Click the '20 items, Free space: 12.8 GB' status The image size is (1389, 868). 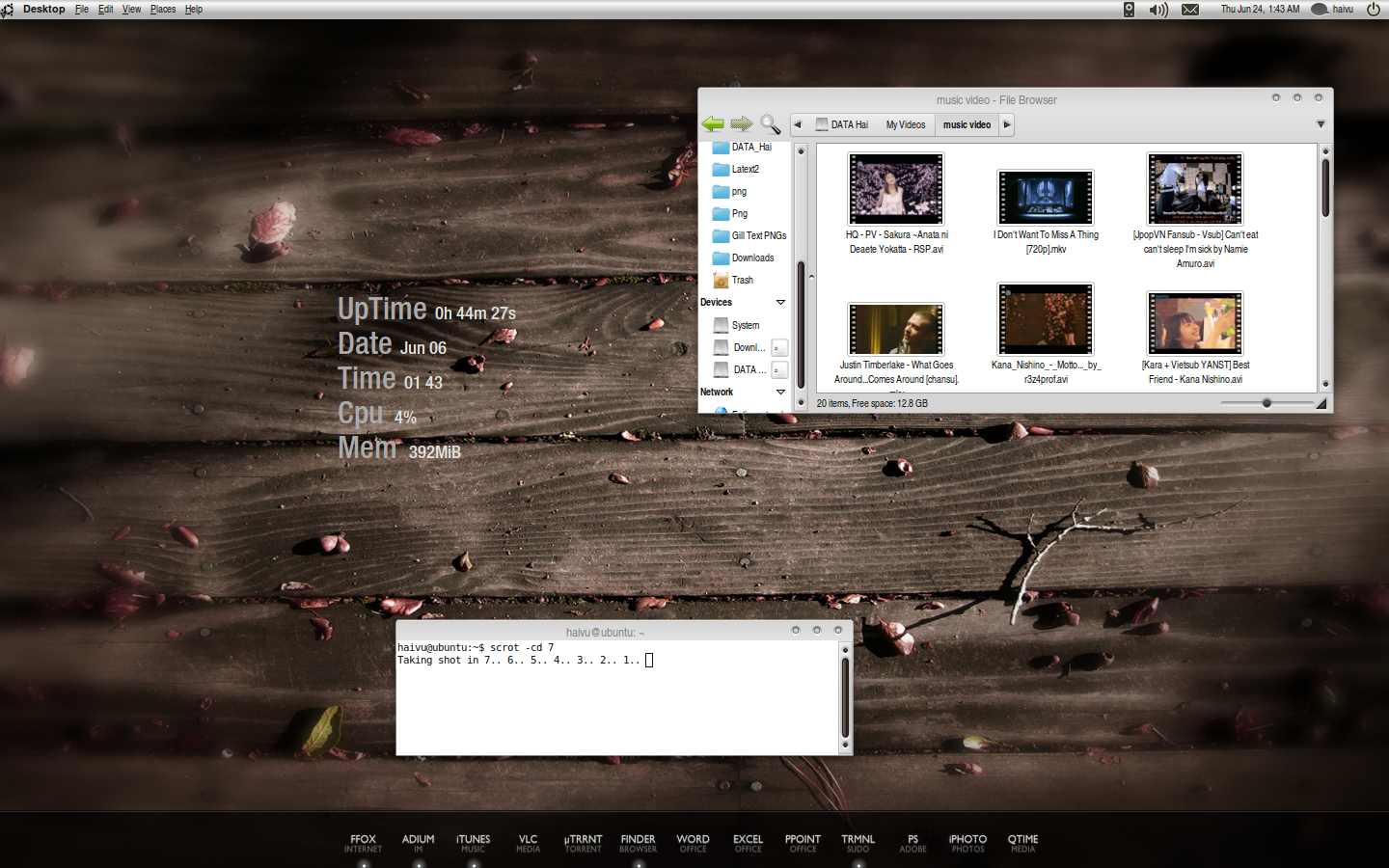pos(872,403)
